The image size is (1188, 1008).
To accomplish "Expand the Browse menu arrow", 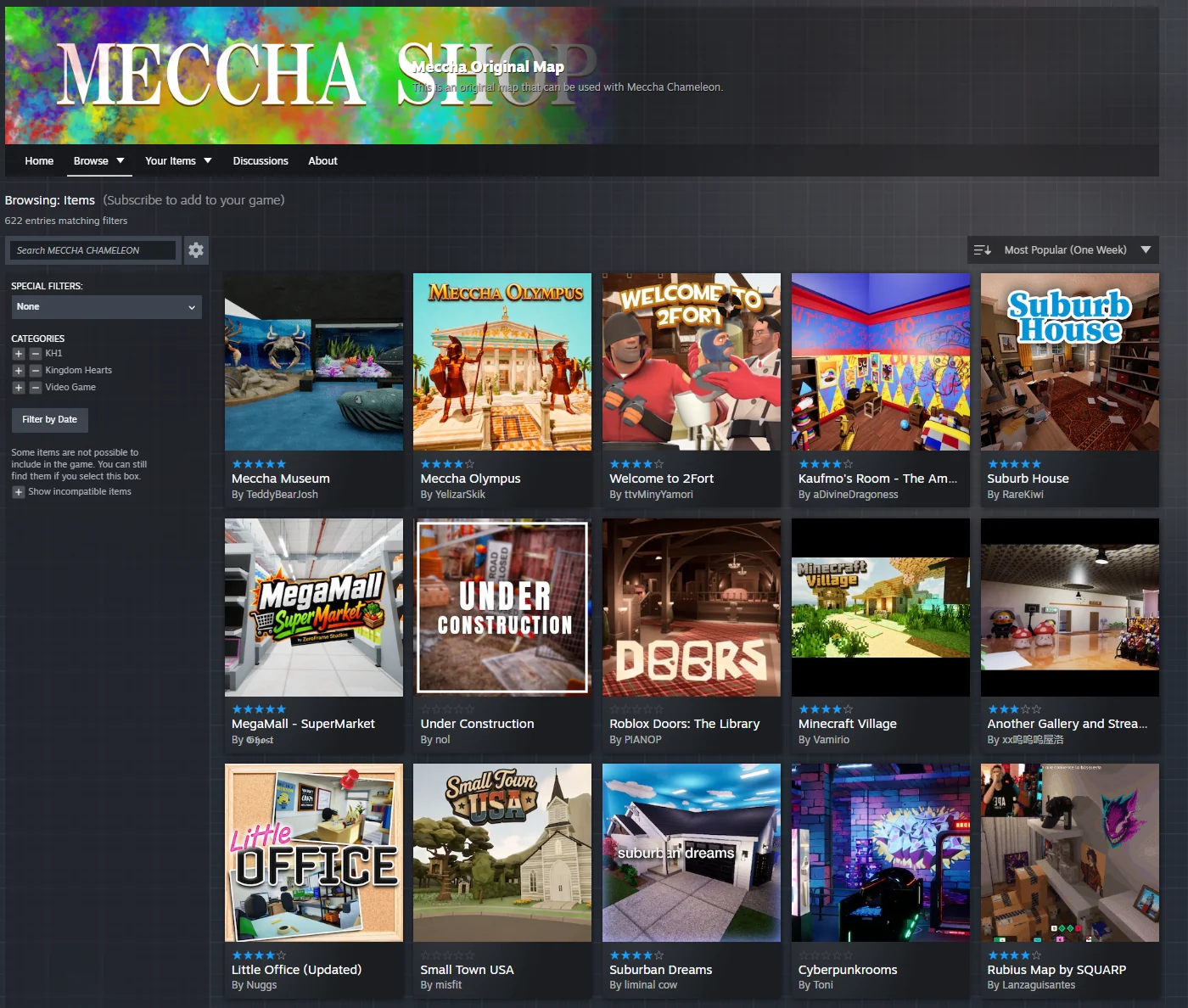I will click(120, 160).
